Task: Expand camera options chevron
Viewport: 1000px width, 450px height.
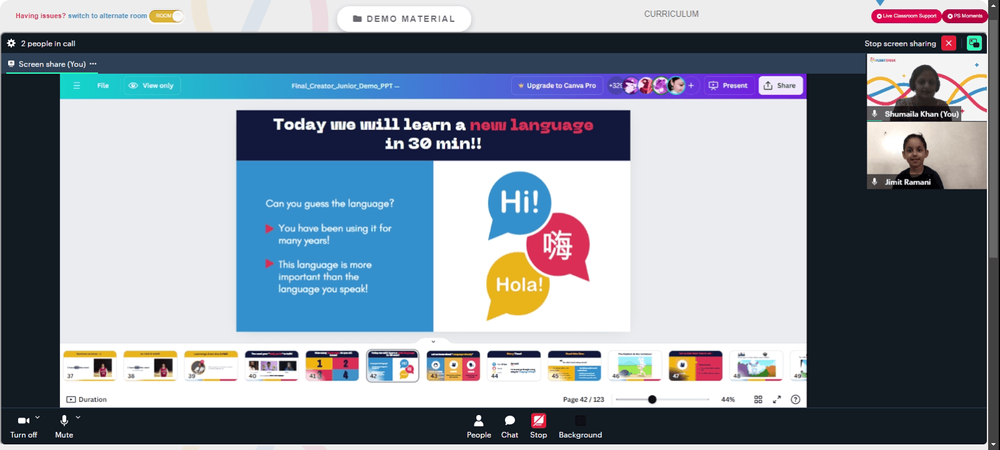Action: 37,417
